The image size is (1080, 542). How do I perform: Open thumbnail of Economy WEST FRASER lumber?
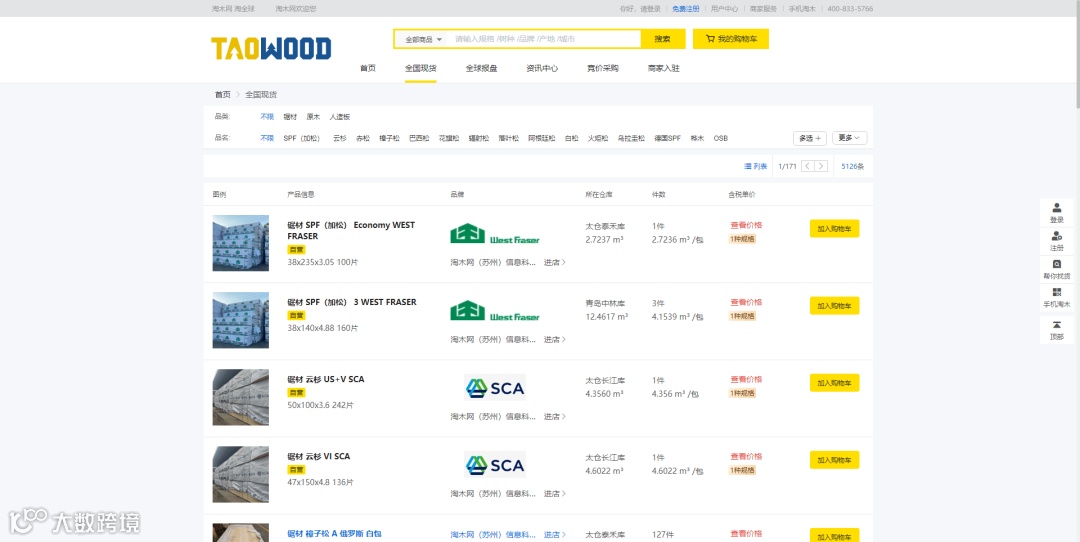pyautogui.click(x=240, y=243)
